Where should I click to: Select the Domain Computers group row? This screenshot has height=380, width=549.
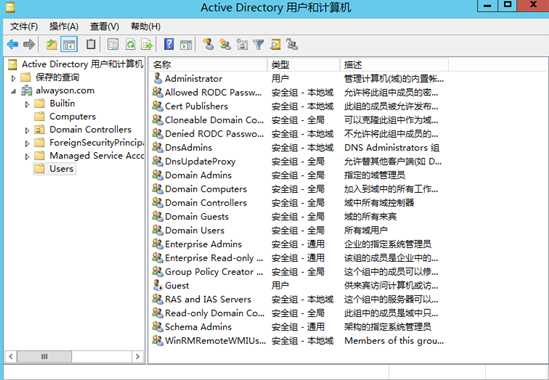tap(298, 189)
